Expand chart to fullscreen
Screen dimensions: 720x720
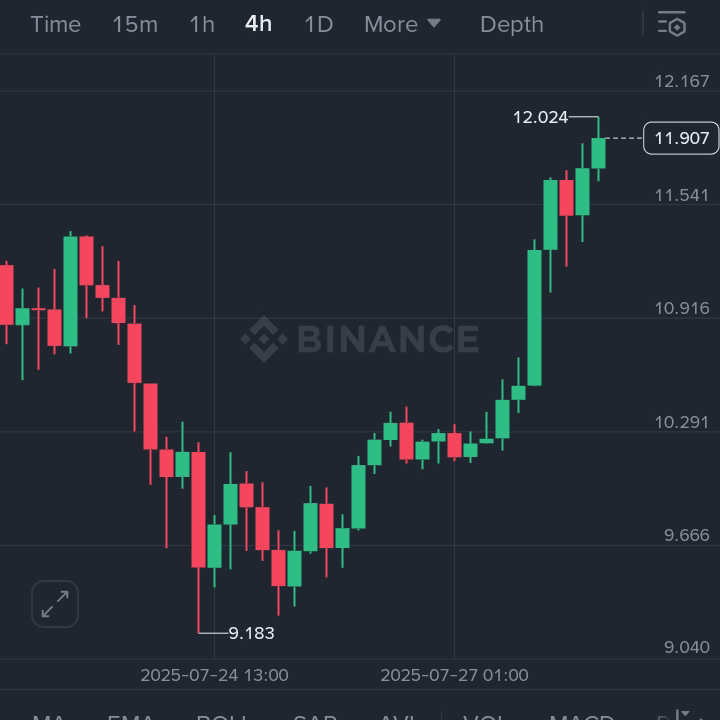click(55, 604)
